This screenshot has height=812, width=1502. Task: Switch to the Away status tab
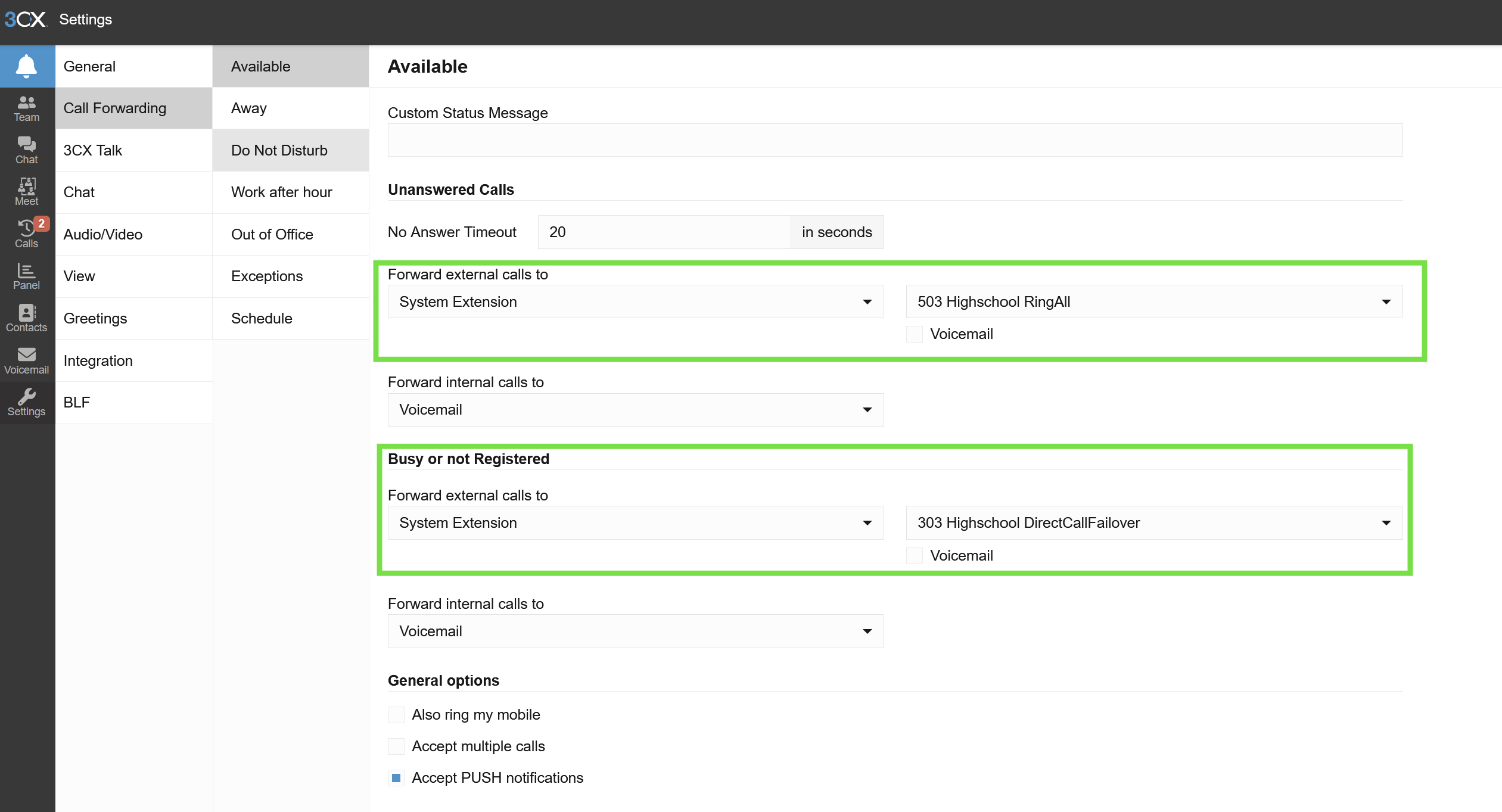tap(291, 108)
